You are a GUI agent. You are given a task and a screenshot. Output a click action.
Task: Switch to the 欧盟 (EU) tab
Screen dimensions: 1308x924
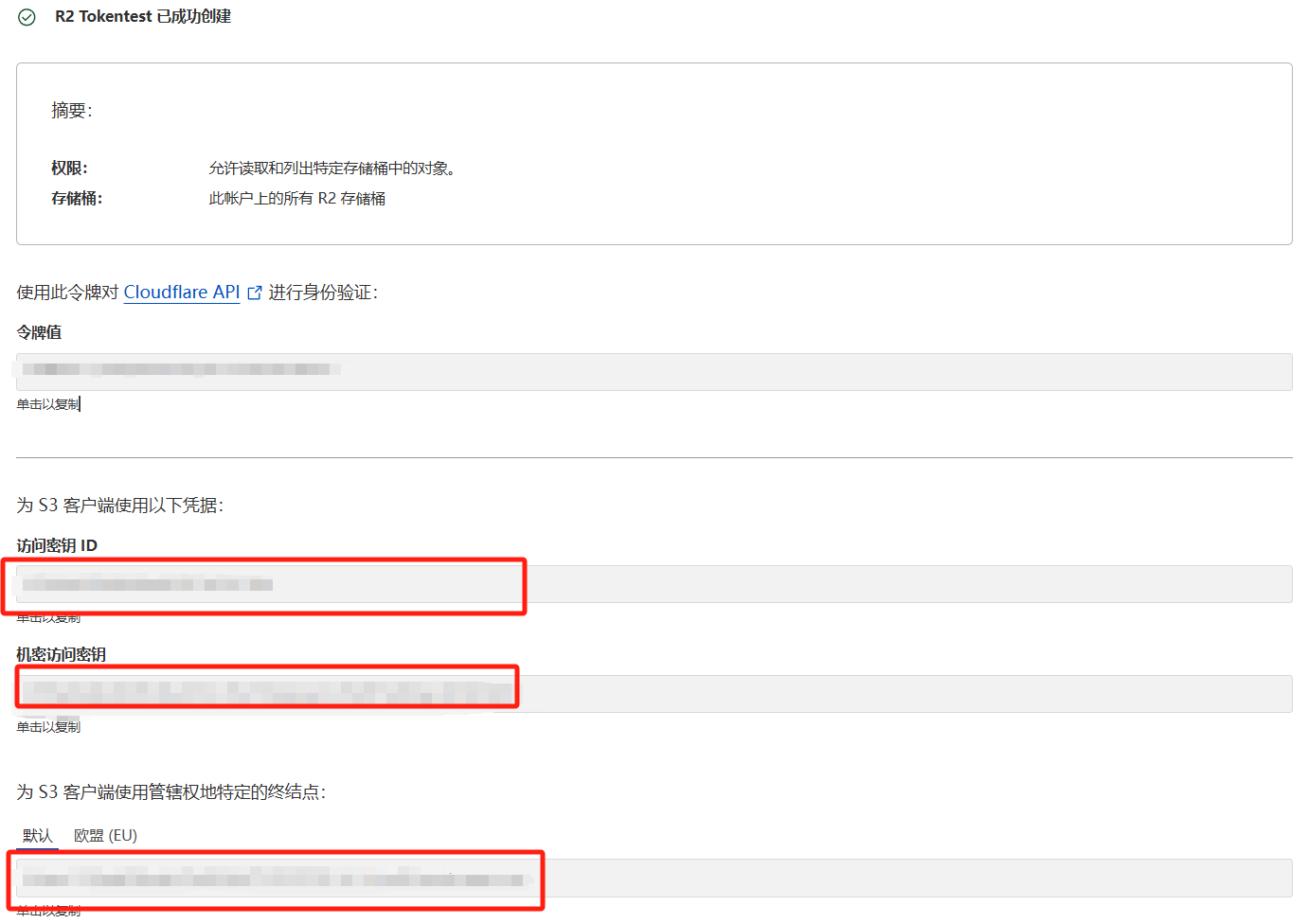pyautogui.click(x=105, y=835)
